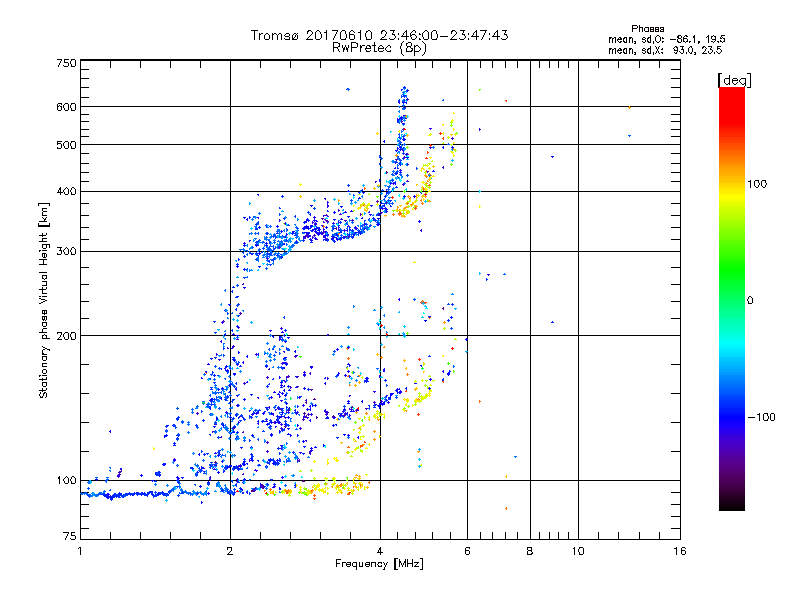Click the 'mean, sd,X: 93.0, 23.5' statistic
This screenshot has width=800, height=600.
[x=665, y=50]
